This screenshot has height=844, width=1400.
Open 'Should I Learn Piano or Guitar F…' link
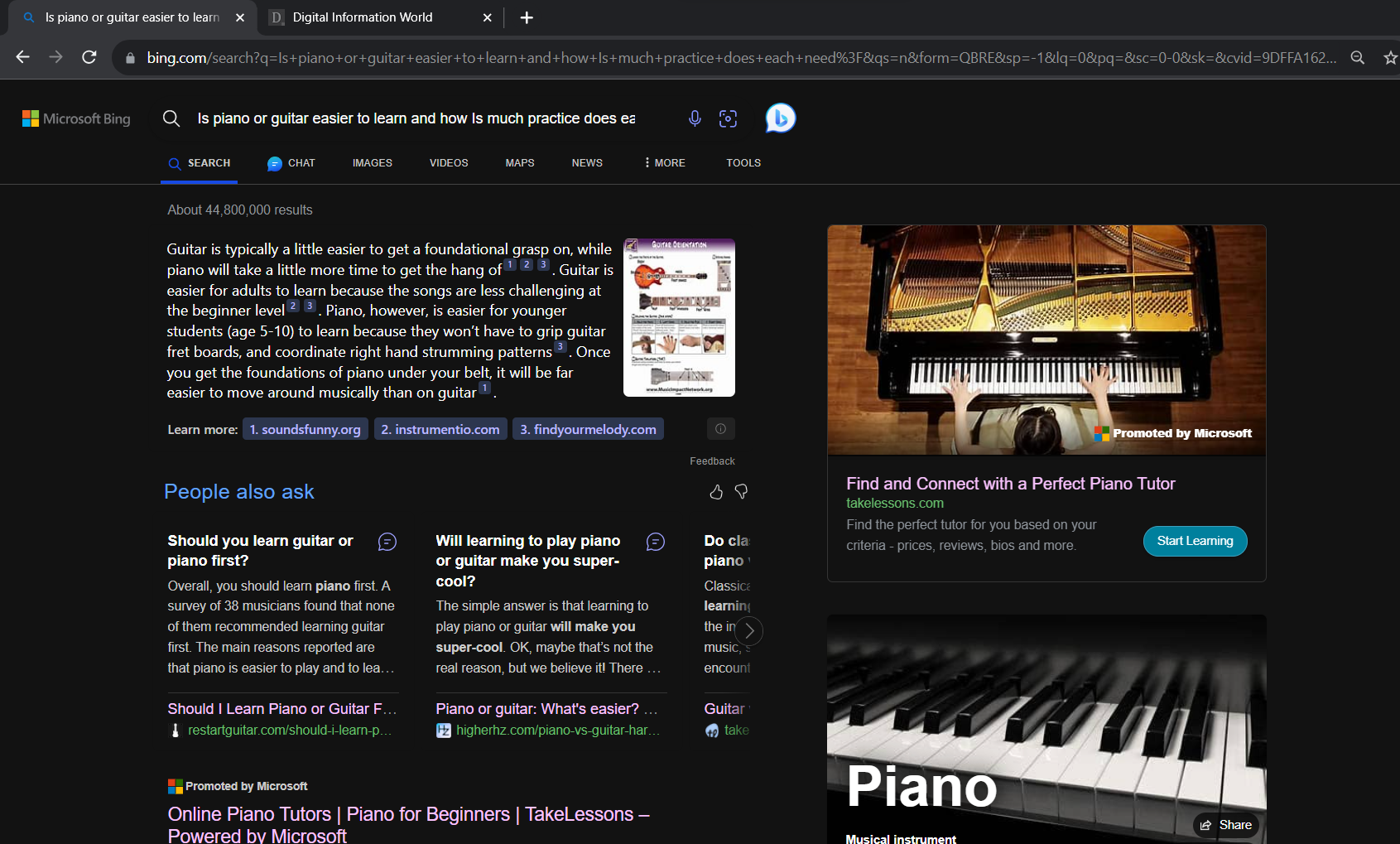pyautogui.click(x=282, y=709)
